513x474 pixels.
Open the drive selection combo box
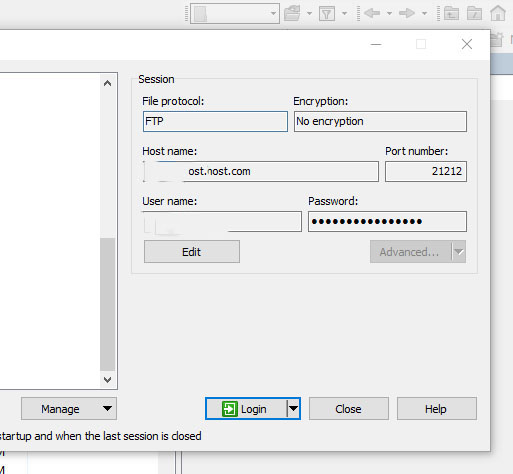(235, 14)
